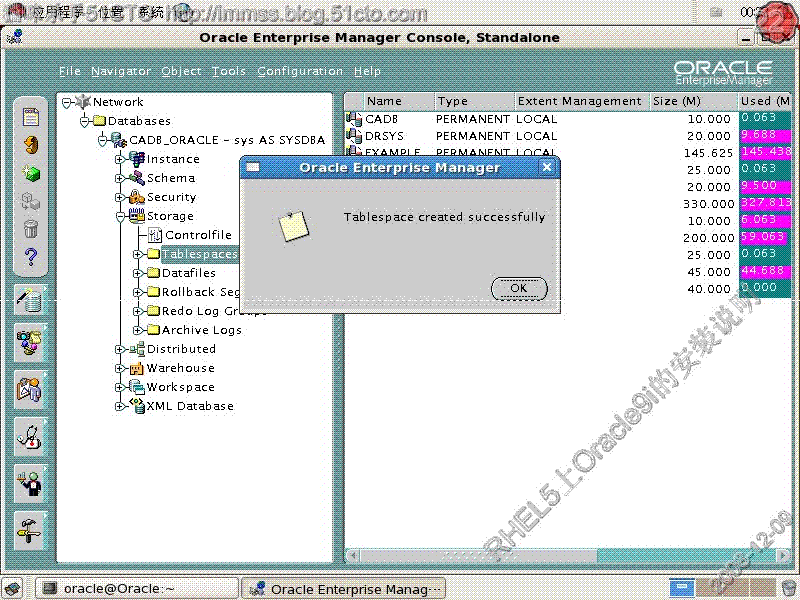Collapse the CADB_ORACLE database node

(x=103, y=140)
